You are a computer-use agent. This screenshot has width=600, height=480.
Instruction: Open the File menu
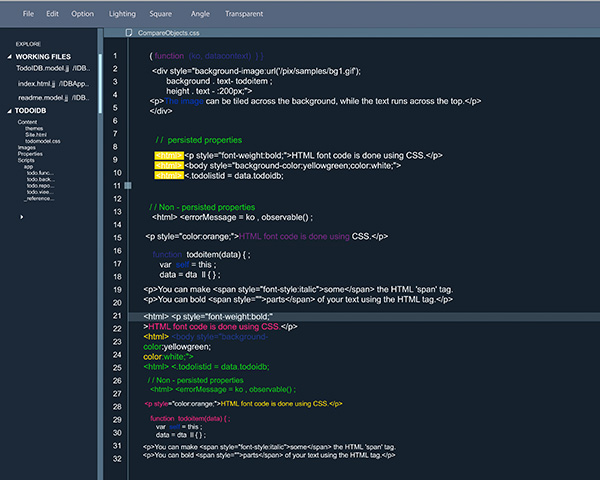point(28,14)
